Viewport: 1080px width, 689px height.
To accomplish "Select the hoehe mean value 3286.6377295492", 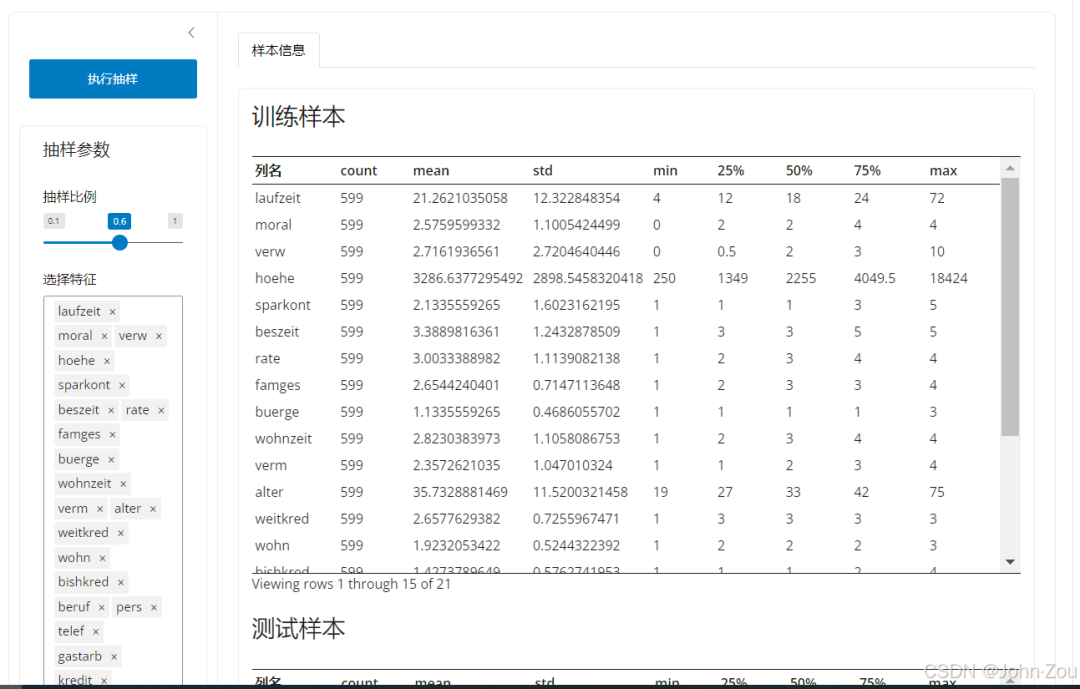I will (468, 278).
